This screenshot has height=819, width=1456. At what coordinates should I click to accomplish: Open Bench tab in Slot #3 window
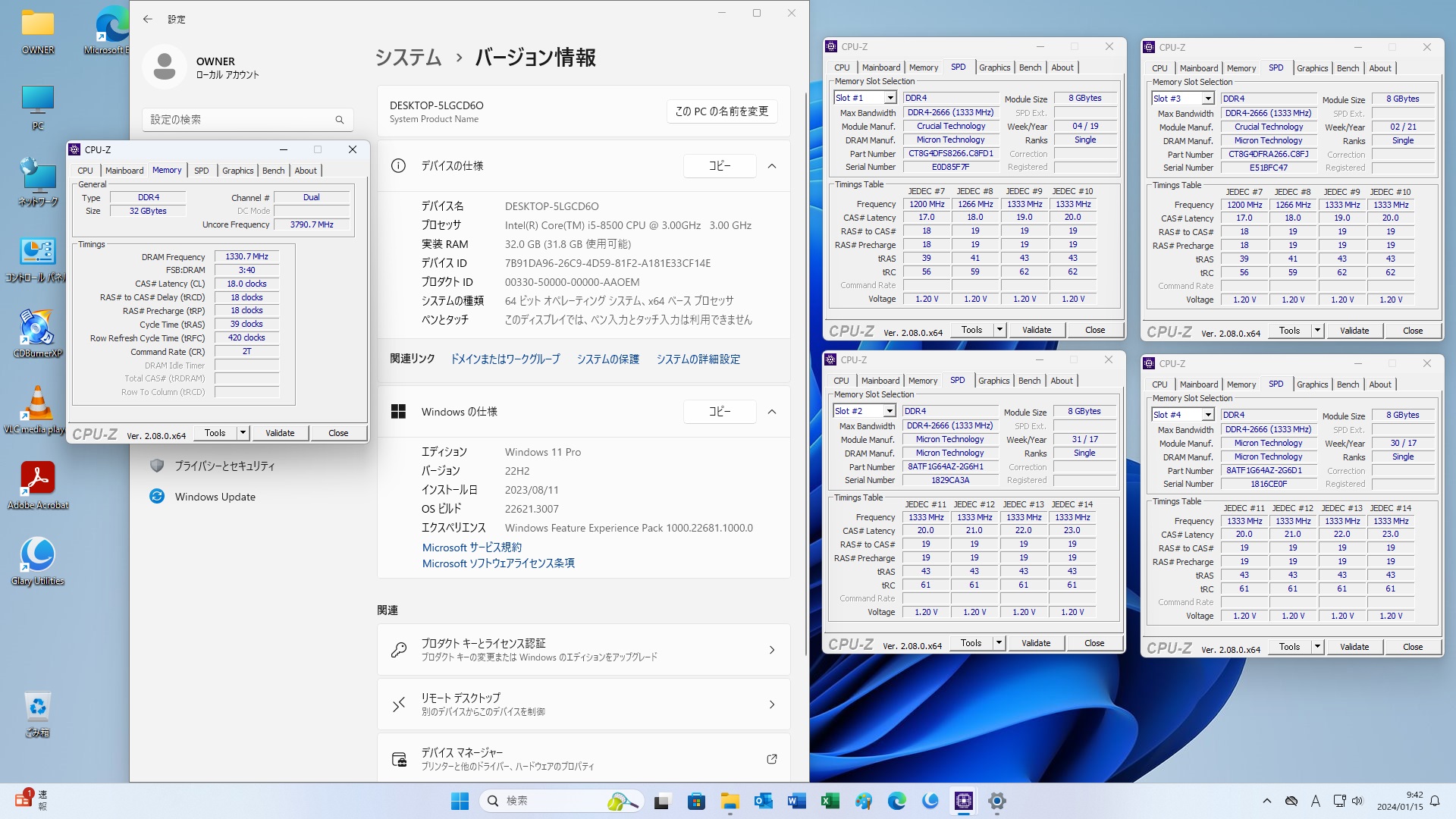click(x=1347, y=68)
